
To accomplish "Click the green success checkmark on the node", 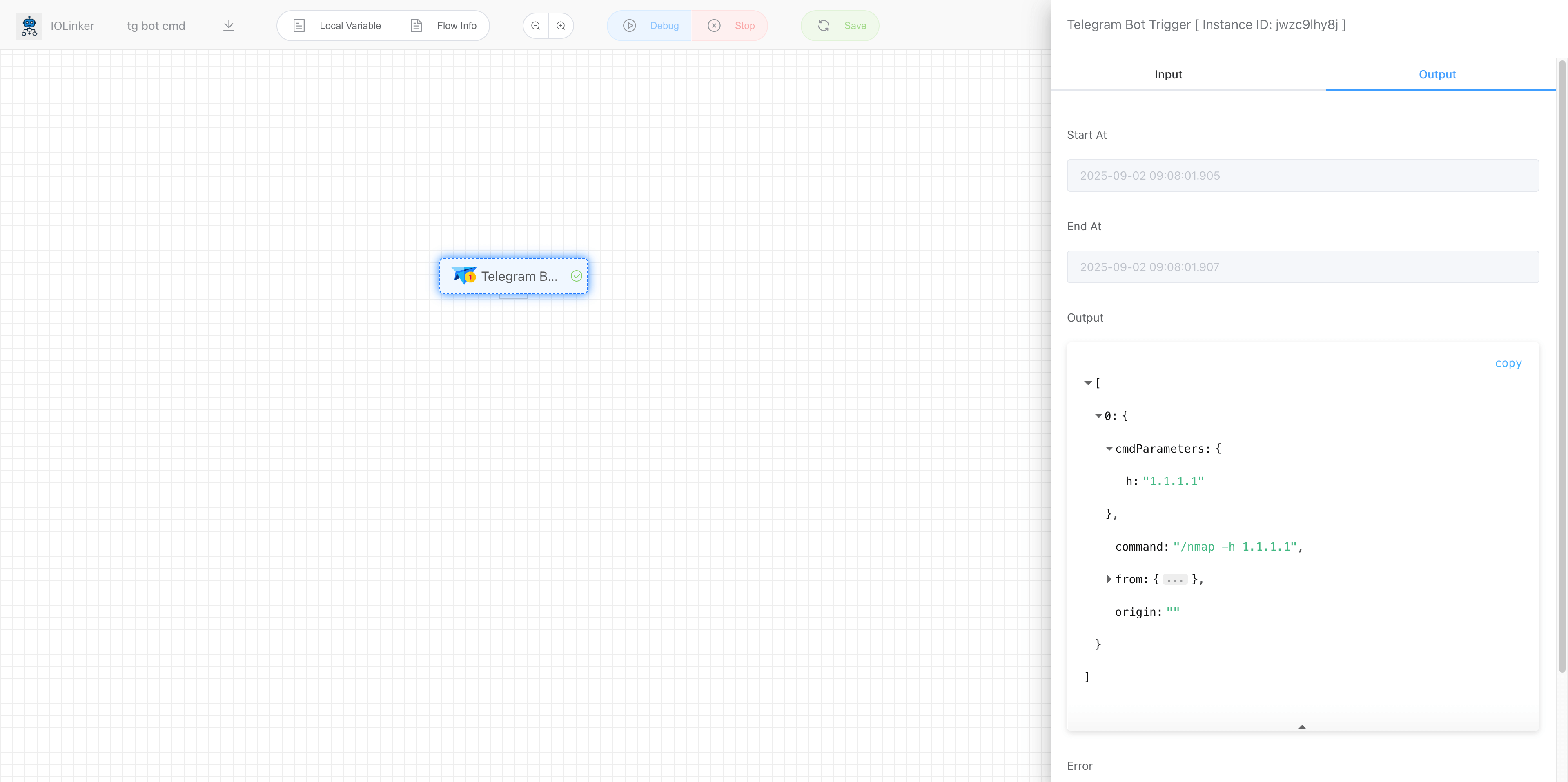I will (x=576, y=275).
